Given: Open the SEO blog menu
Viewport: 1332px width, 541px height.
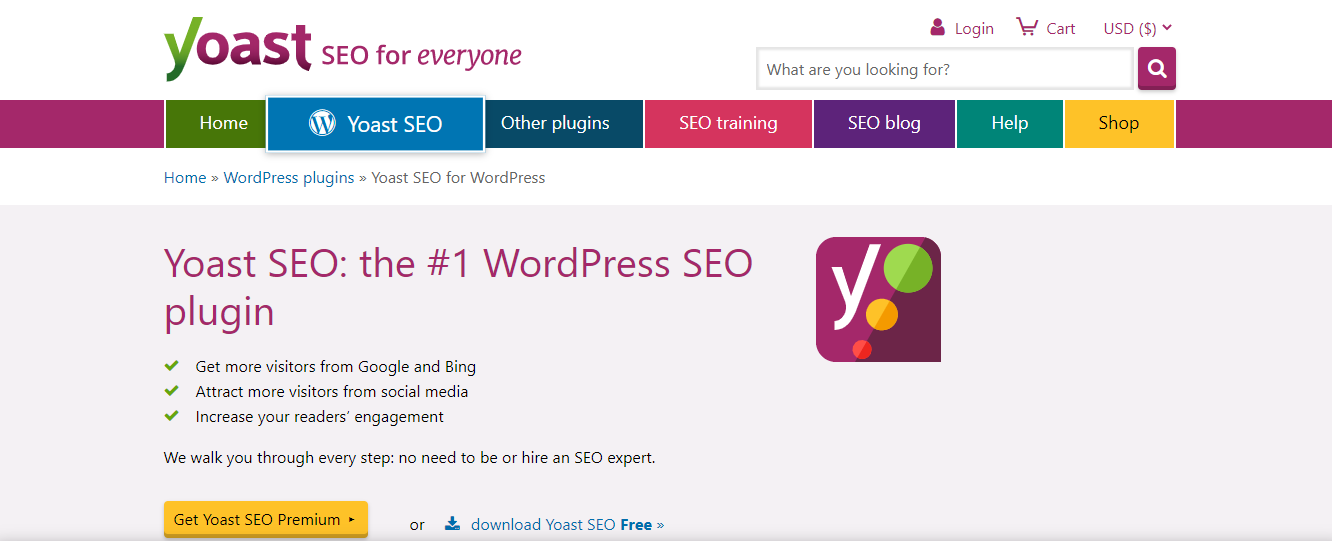Looking at the screenshot, I should coord(884,123).
